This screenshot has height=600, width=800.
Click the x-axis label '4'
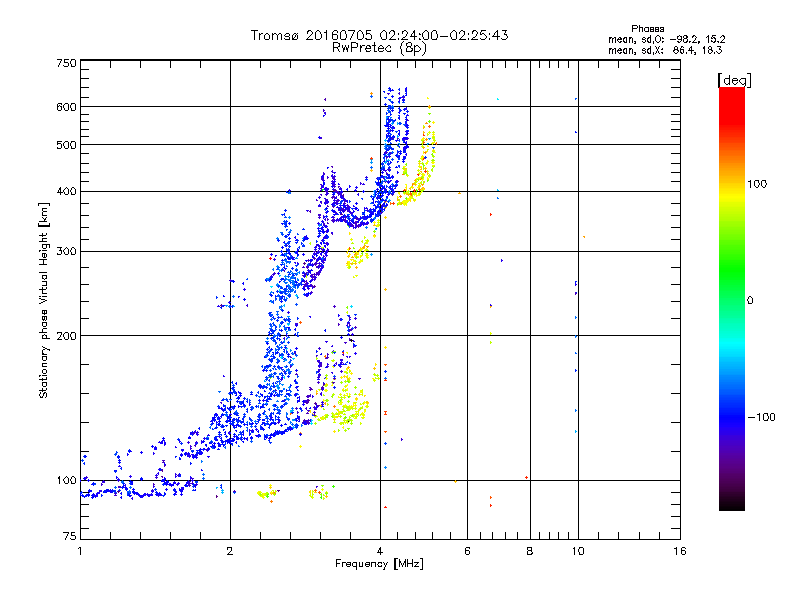(x=380, y=551)
